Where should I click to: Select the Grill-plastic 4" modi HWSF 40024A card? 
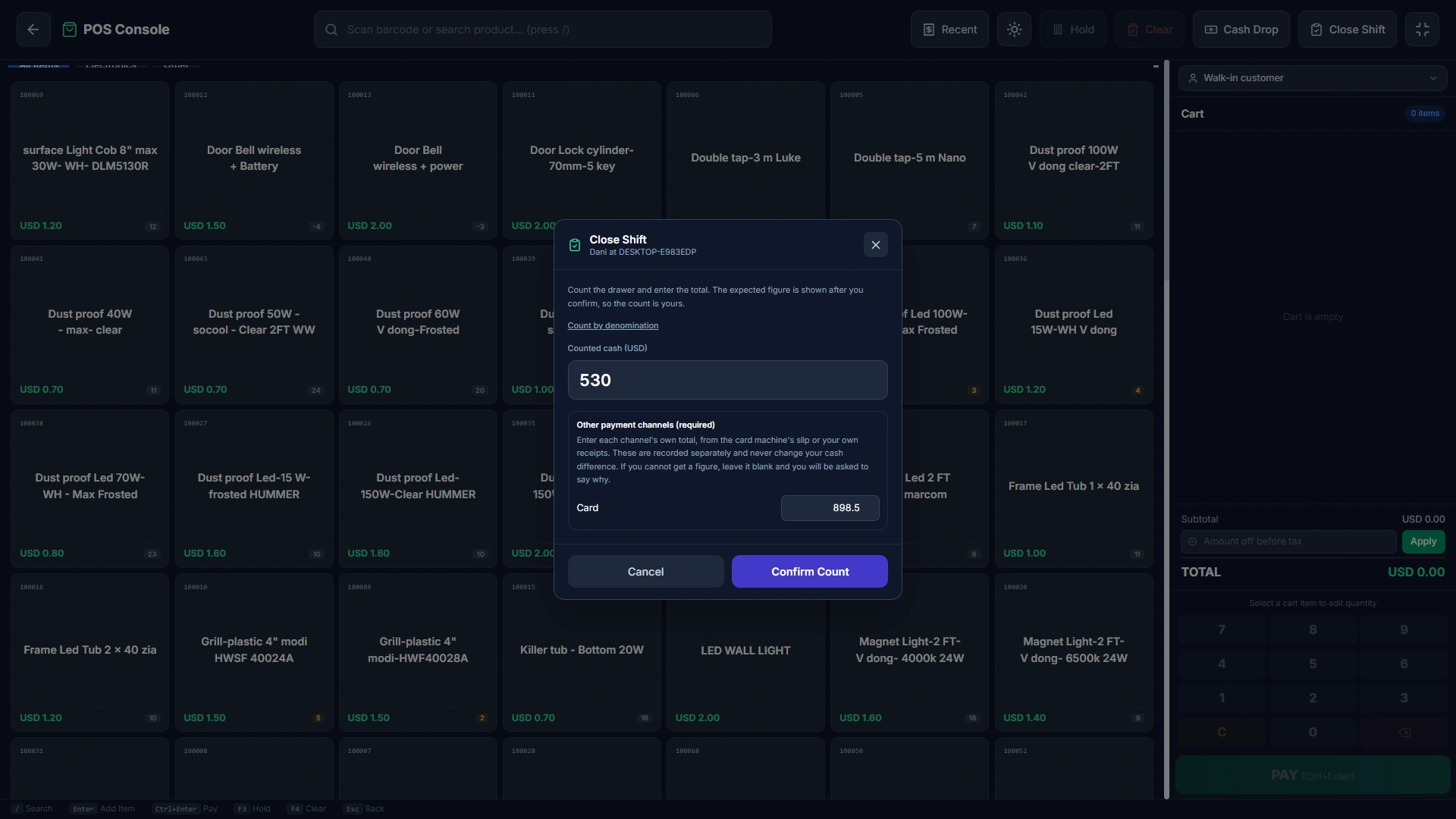click(x=254, y=653)
